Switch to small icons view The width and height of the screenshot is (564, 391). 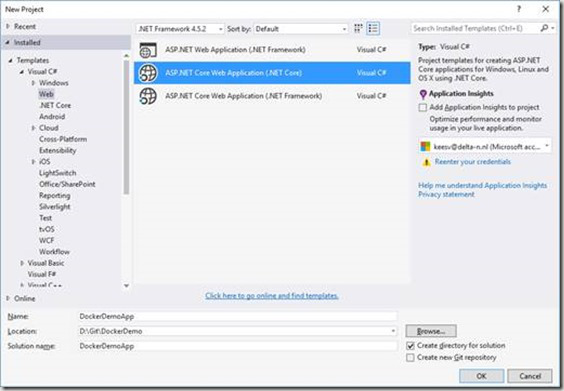[358, 28]
